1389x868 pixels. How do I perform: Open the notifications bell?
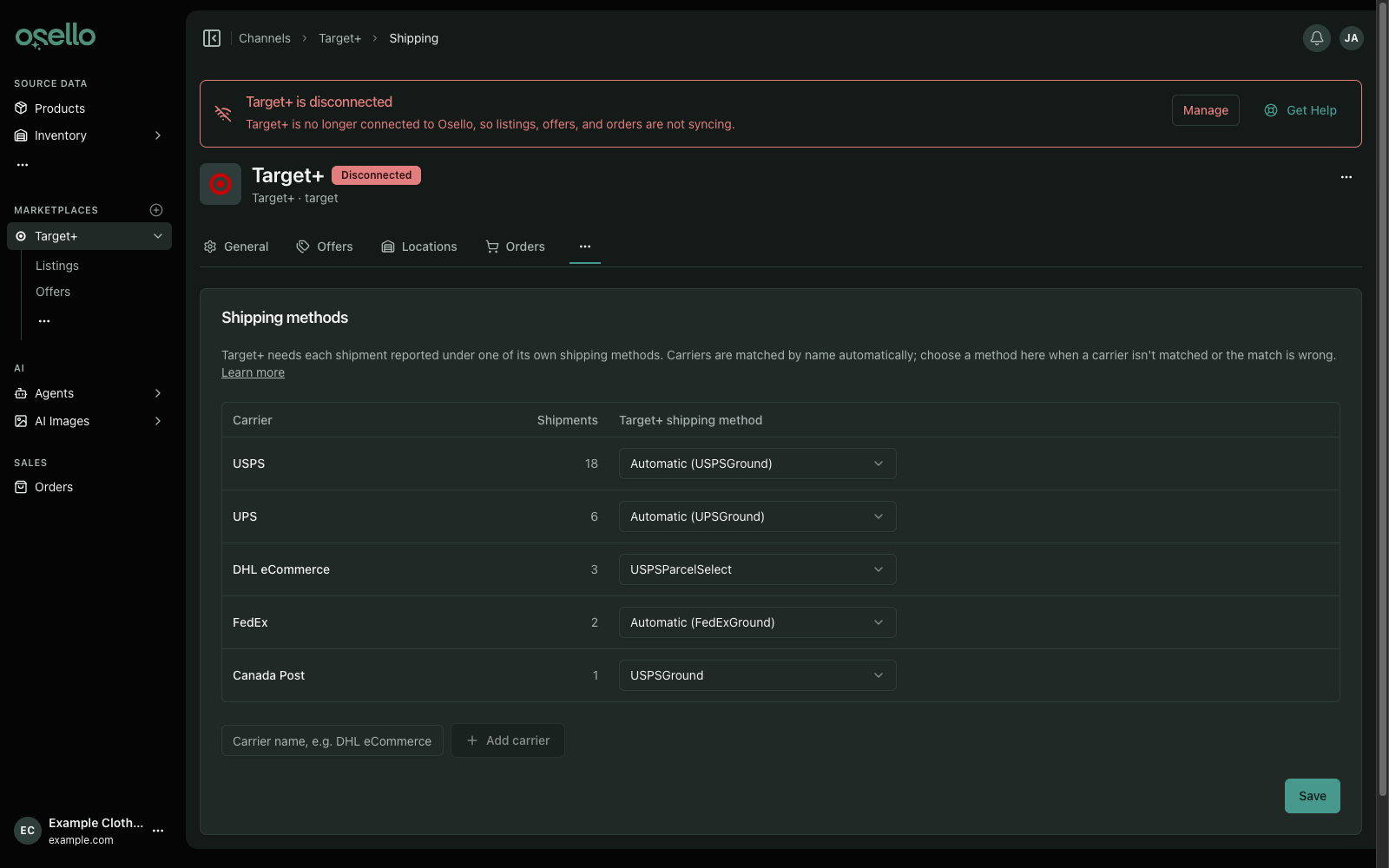tap(1317, 38)
